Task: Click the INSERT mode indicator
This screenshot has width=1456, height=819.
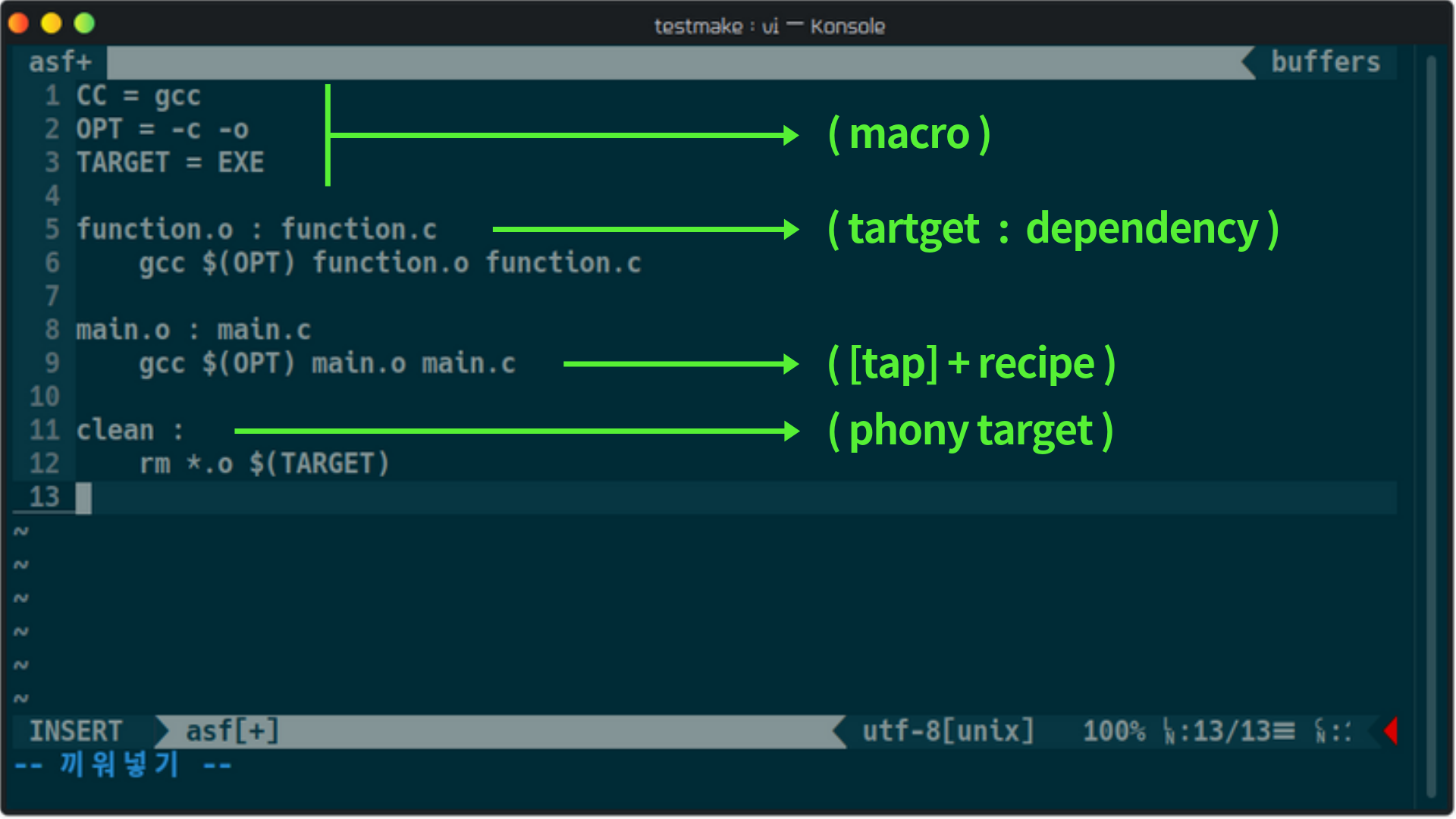Action: click(76, 731)
